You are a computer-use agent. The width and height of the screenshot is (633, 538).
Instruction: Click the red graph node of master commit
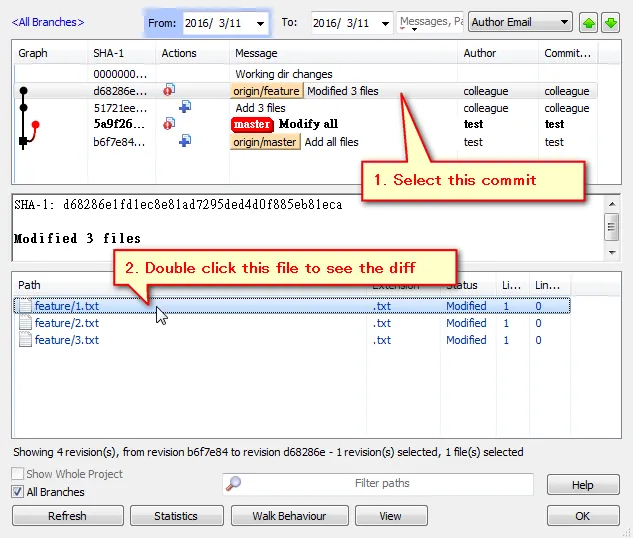[x=36, y=124]
